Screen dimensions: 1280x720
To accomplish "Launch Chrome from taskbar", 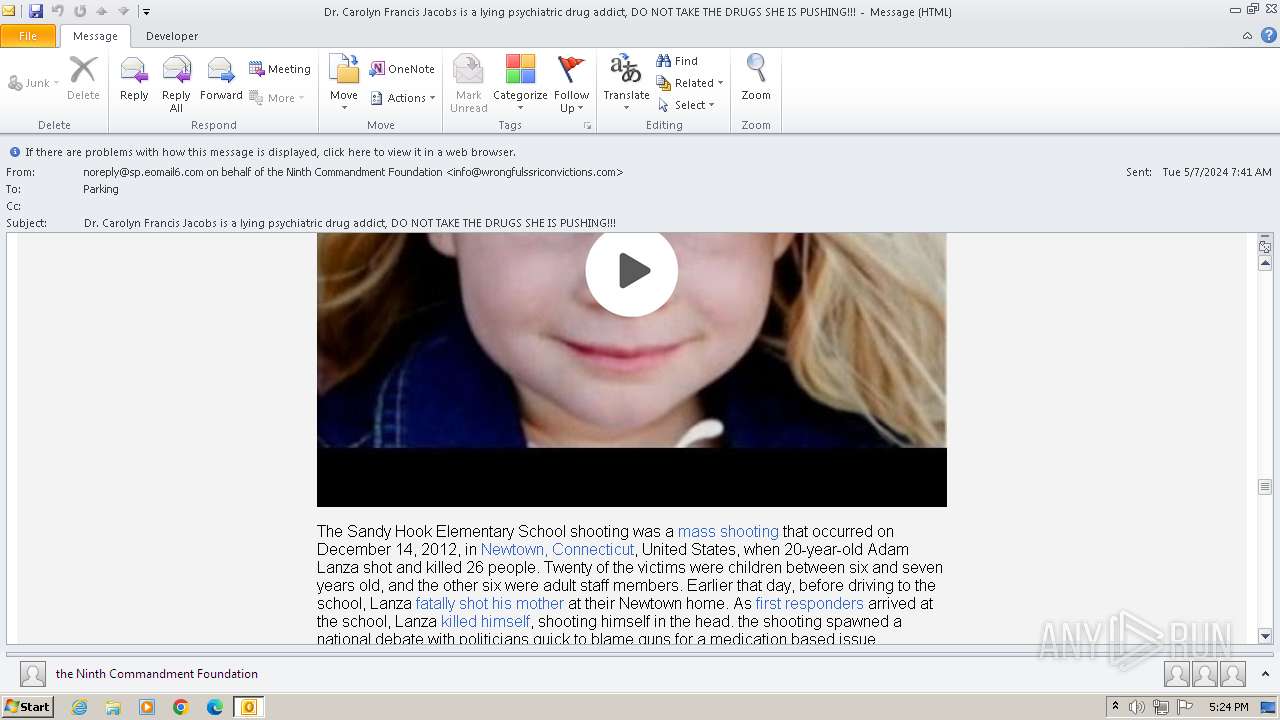I will 181,707.
